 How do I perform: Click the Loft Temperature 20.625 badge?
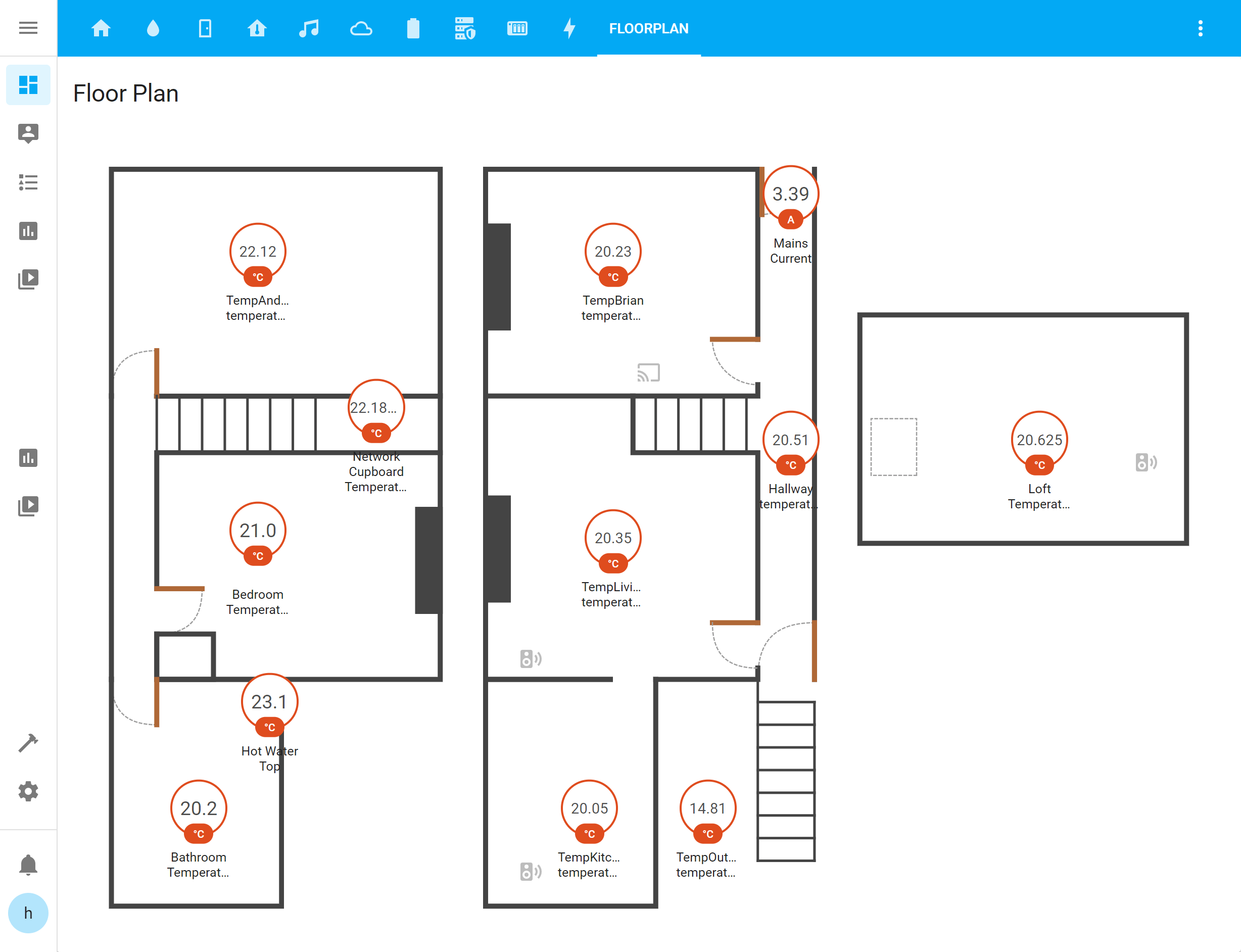(1039, 440)
